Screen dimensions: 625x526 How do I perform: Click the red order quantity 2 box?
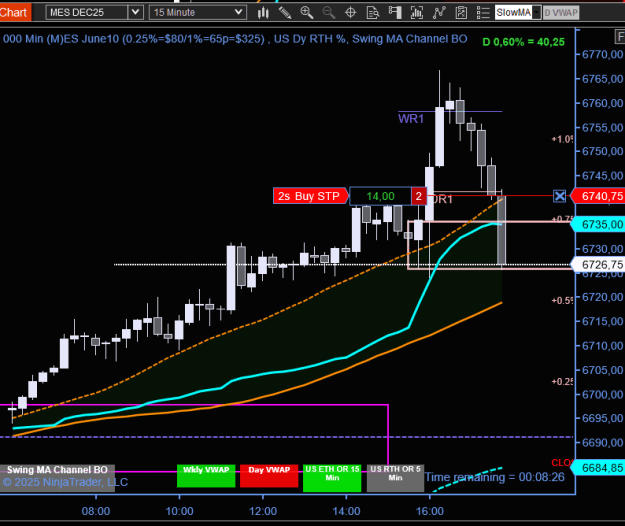point(419,196)
